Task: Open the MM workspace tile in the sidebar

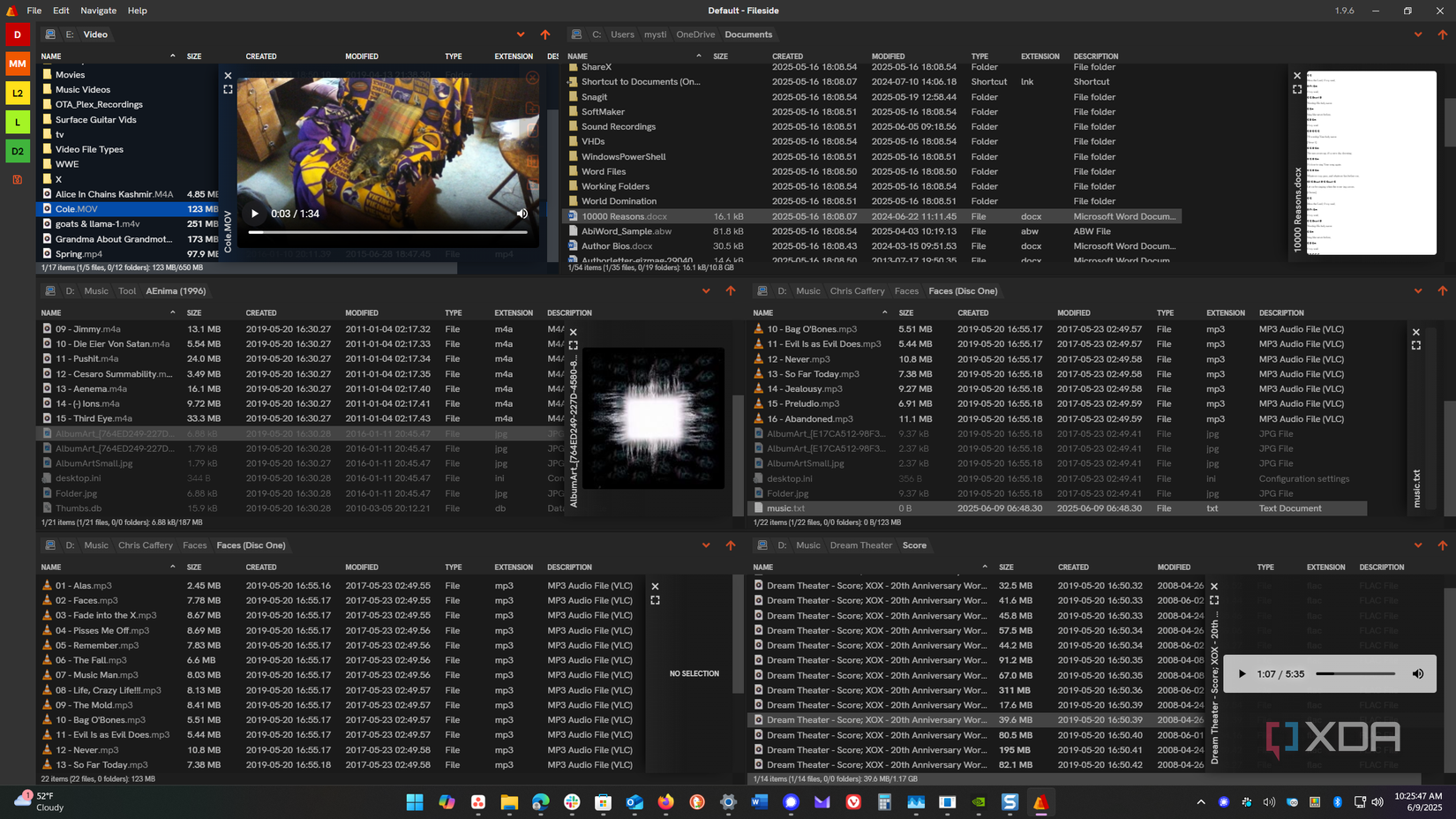Action: (18, 64)
